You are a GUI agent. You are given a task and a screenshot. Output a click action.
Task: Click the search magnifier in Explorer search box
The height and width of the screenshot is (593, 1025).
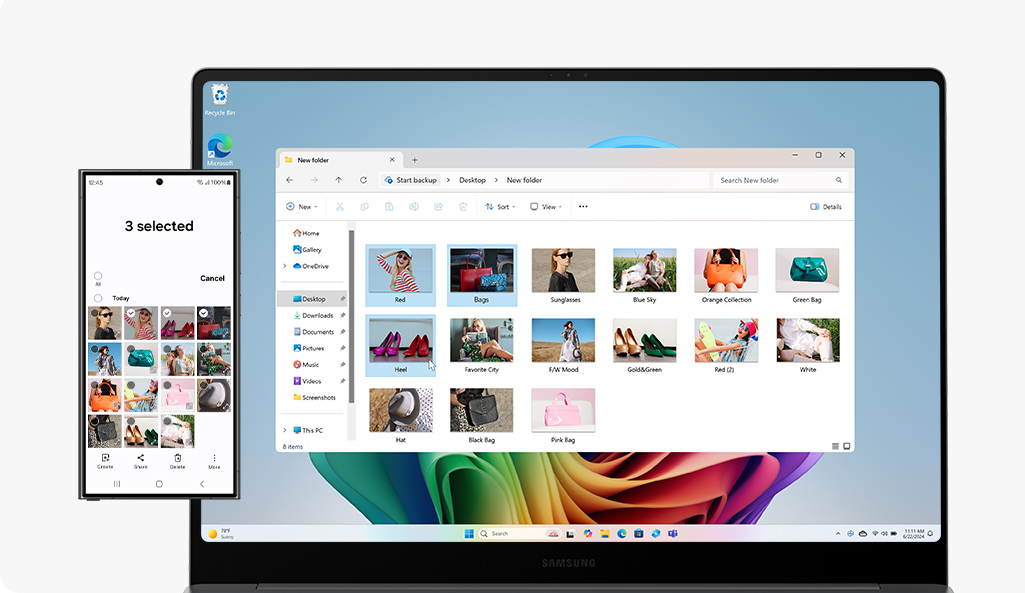[x=839, y=180]
